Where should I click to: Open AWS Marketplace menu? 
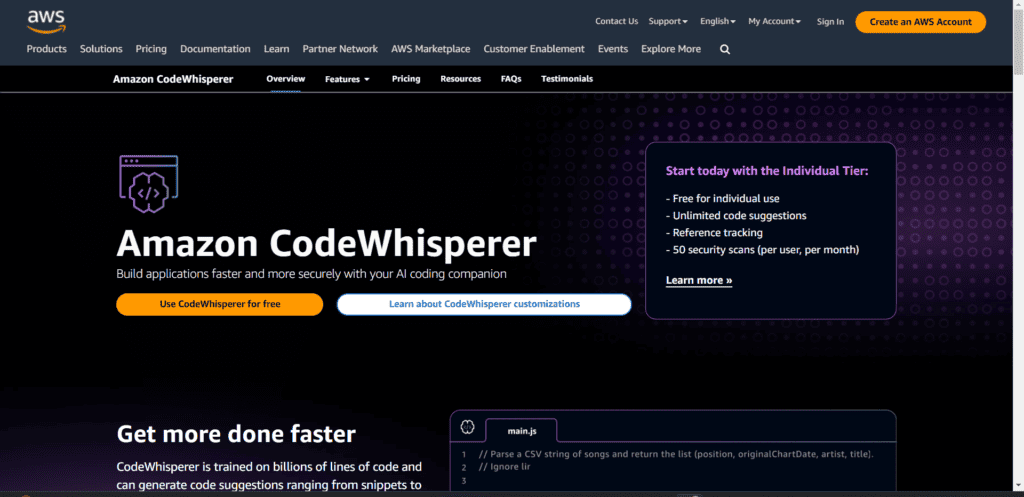click(x=430, y=49)
